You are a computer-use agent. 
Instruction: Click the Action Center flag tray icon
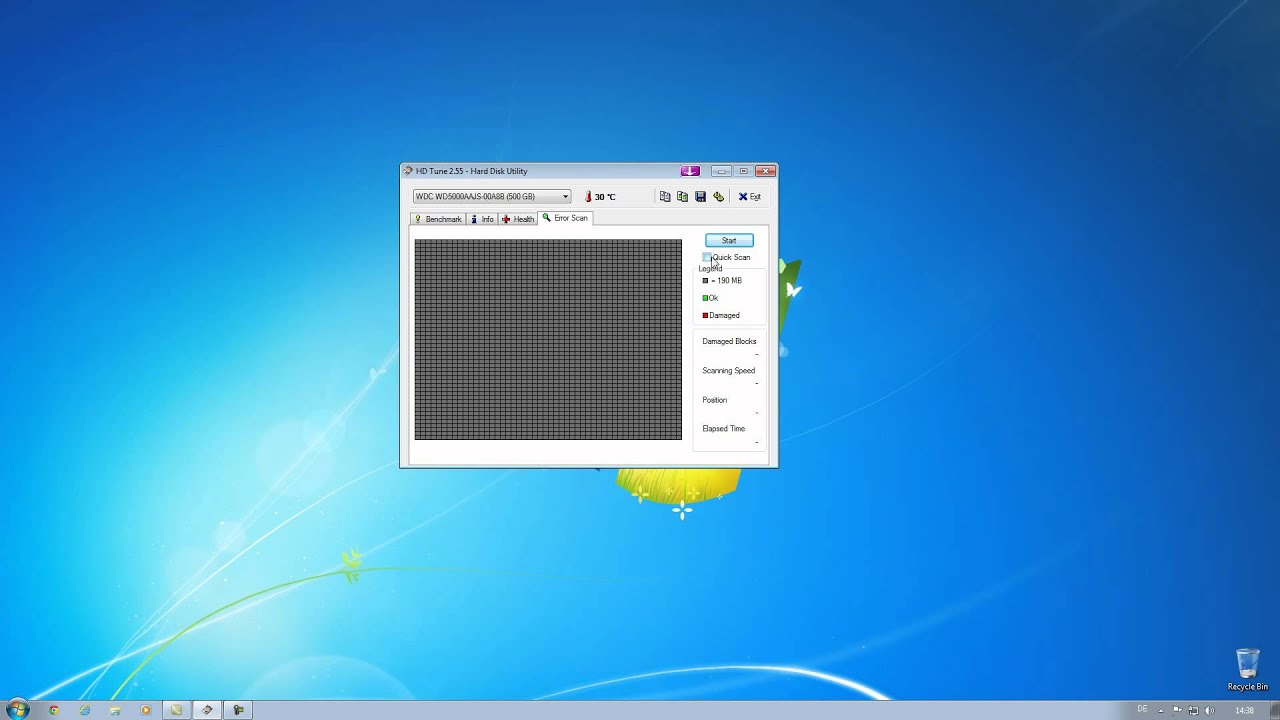(1178, 710)
